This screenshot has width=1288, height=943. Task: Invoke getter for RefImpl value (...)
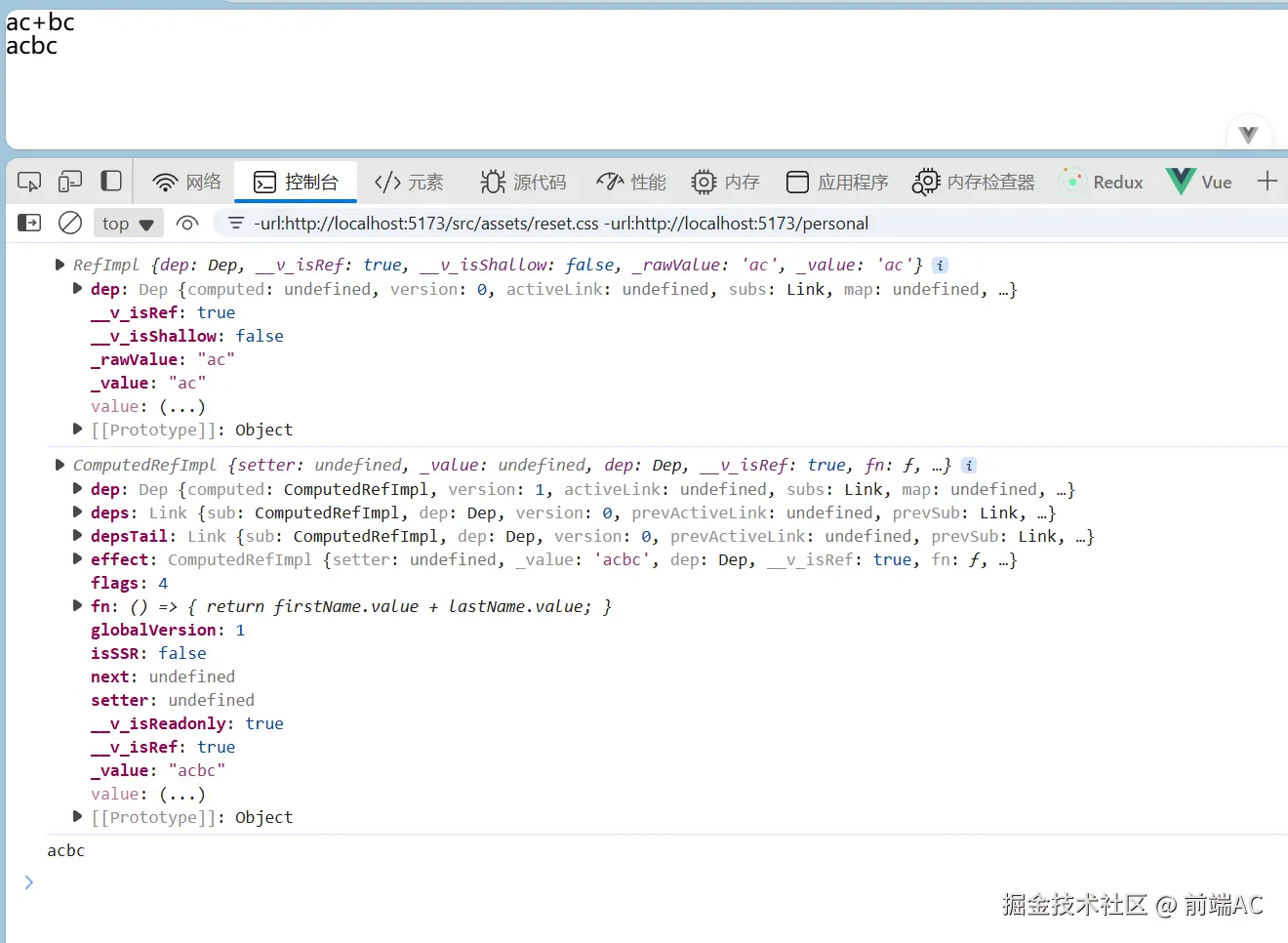tap(181, 406)
